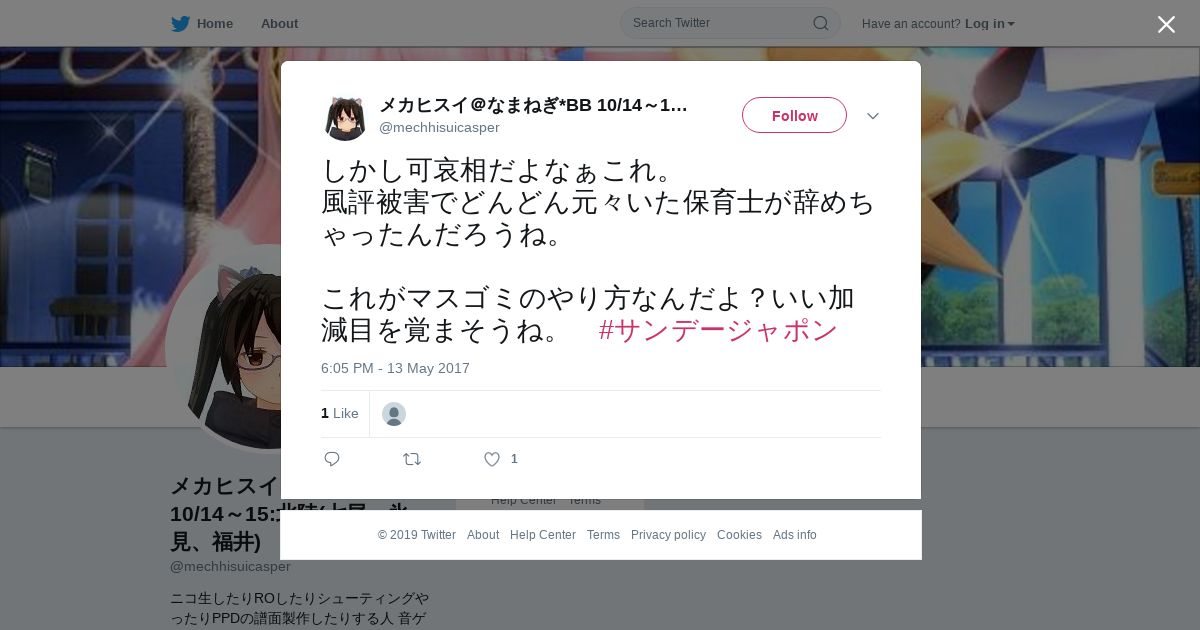Image resolution: width=1200 pixels, height=630 pixels.
Task: Open Privacy policy footer link
Action: (668, 535)
